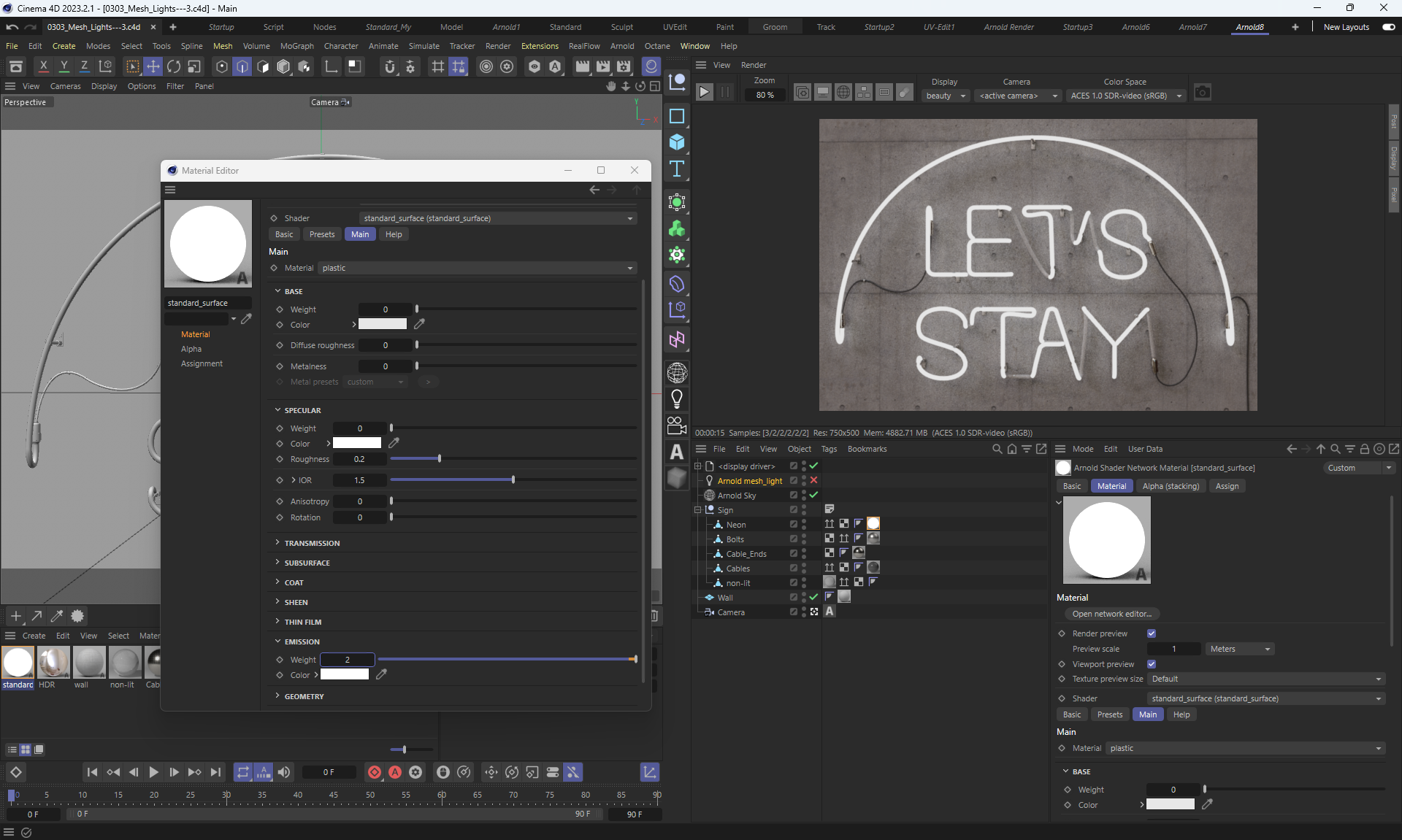Switch to the Presets tab in Material Editor

(x=321, y=234)
